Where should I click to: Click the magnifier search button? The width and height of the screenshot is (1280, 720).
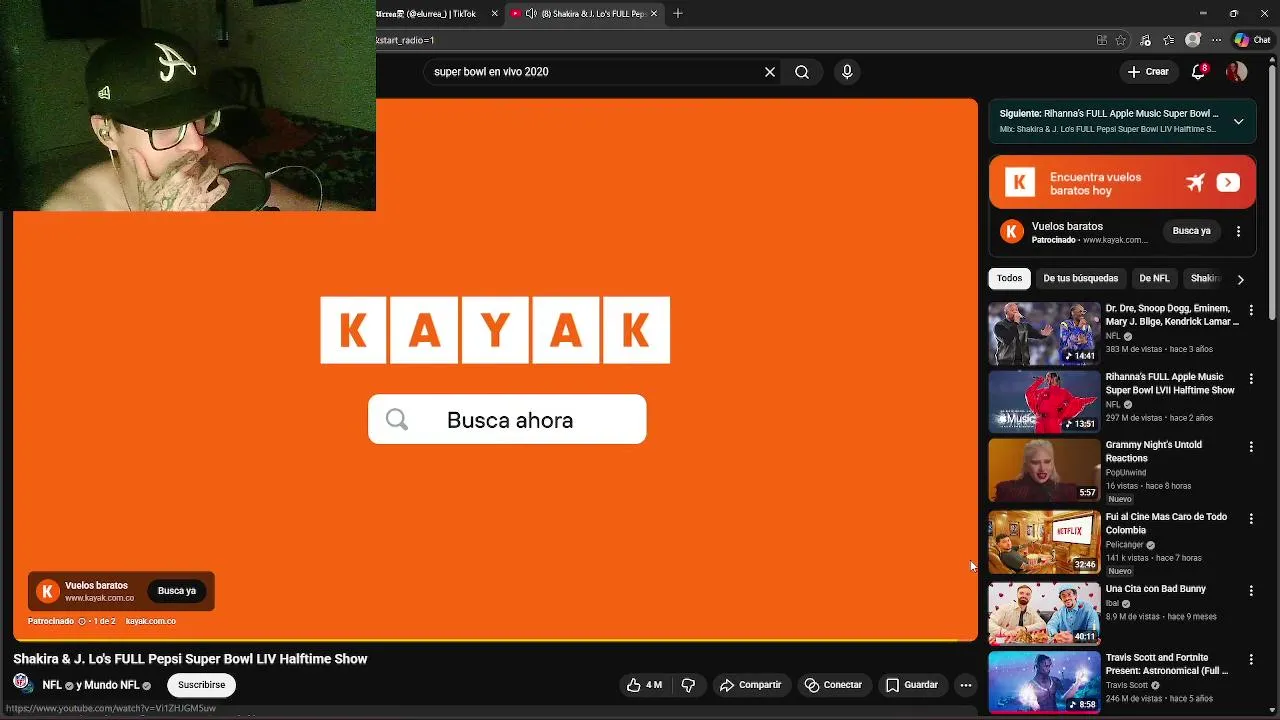802,72
